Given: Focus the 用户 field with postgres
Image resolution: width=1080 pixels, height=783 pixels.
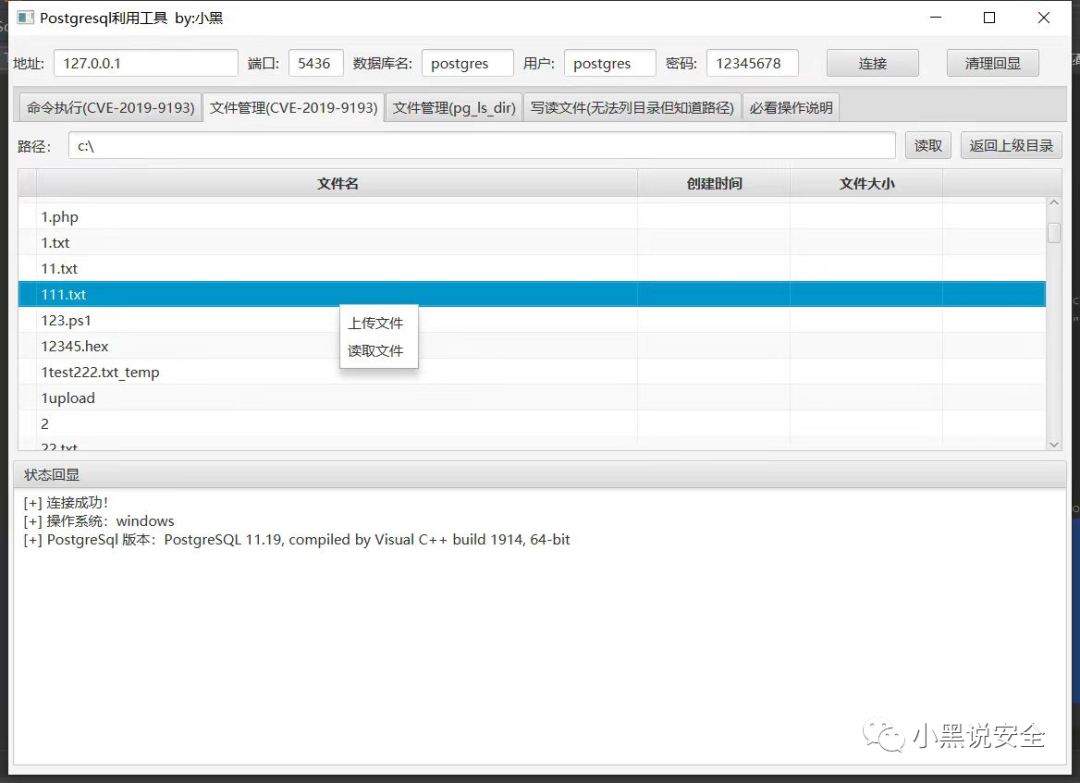Looking at the screenshot, I should click(610, 63).
